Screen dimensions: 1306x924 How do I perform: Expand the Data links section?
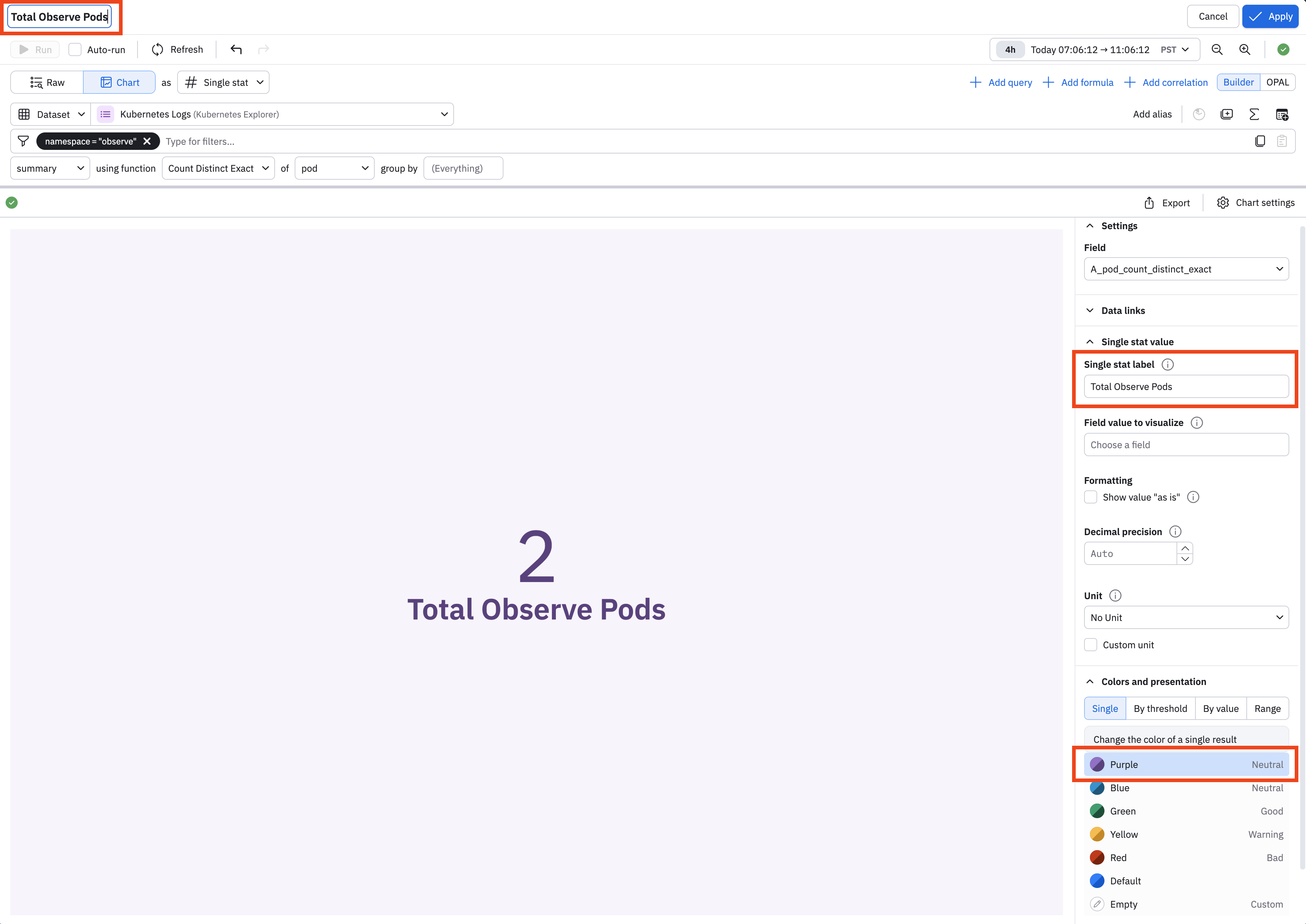[1123, 311]
